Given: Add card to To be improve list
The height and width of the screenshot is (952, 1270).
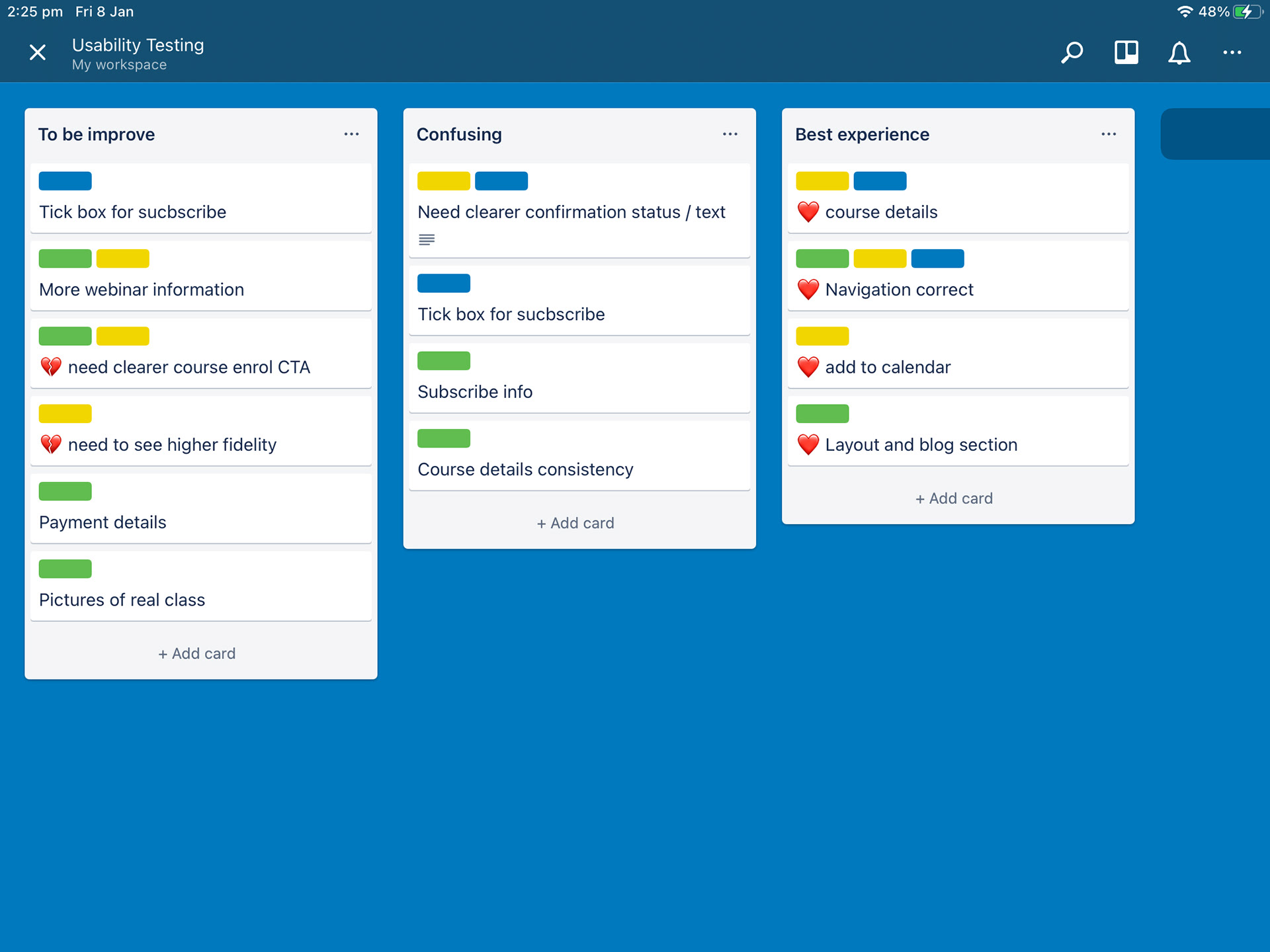Looking at the screenshot, I should click(x=197, y=653).
